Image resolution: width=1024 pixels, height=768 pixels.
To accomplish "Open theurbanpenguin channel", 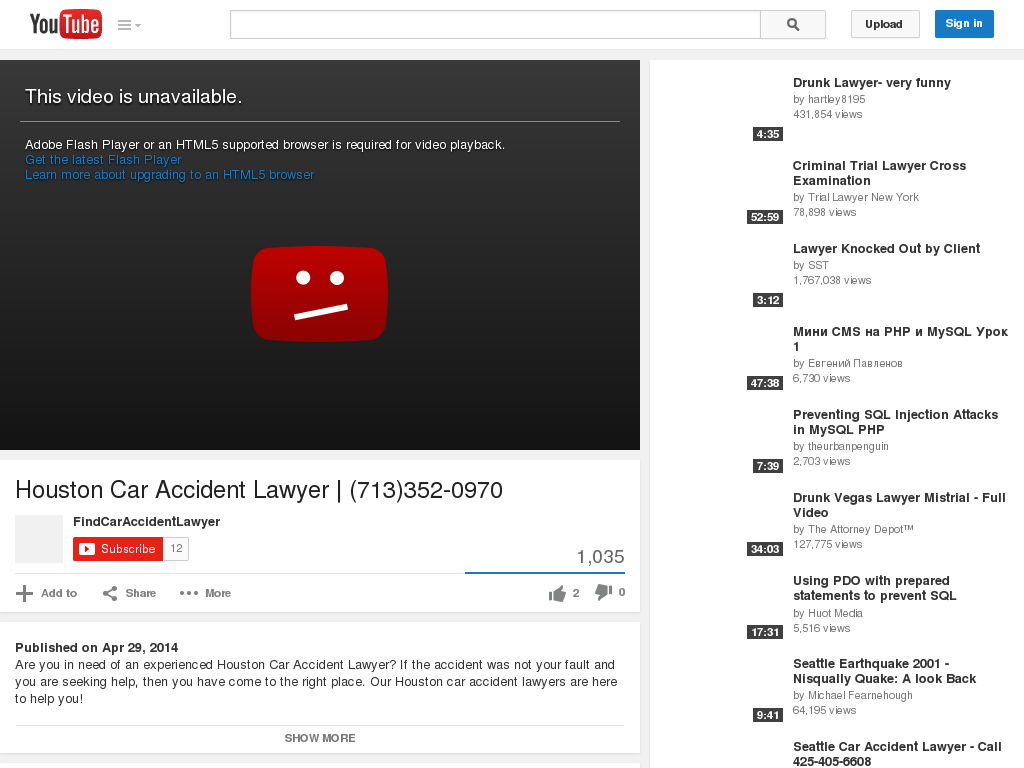I will [x=848, y=446].
